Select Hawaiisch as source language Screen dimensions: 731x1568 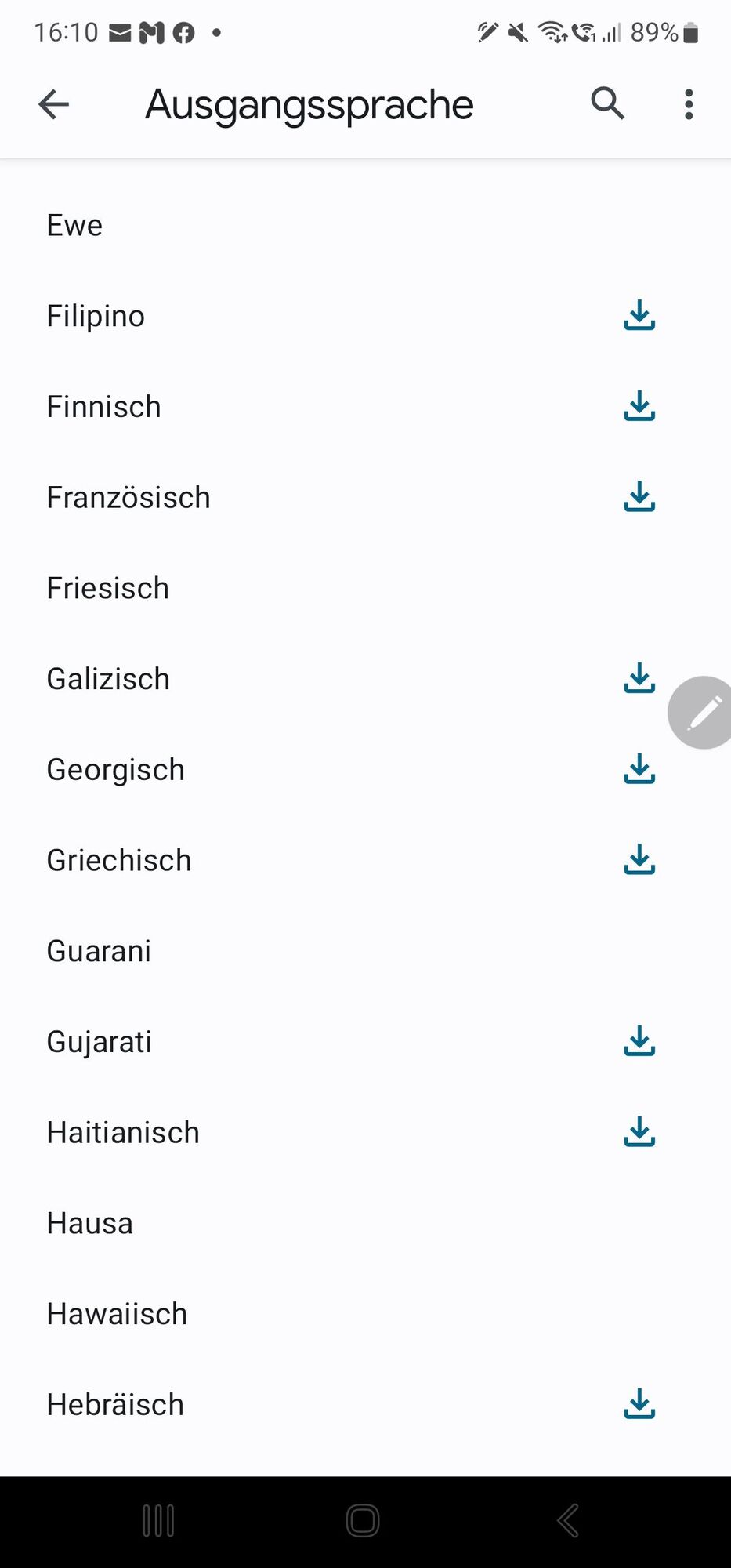365,1314
